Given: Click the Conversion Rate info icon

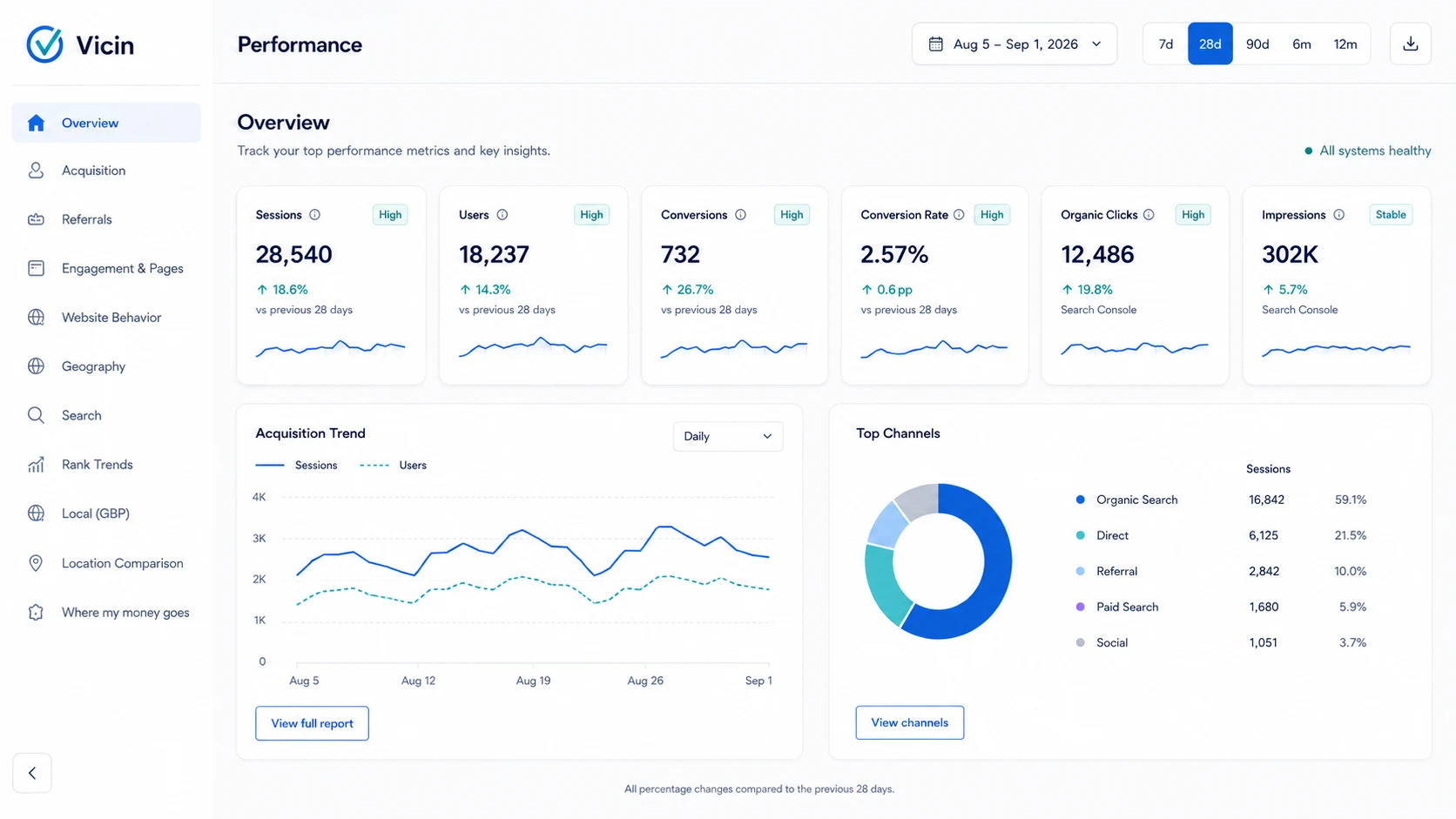Looking at the screenshot, I should (x=959, y=215).
